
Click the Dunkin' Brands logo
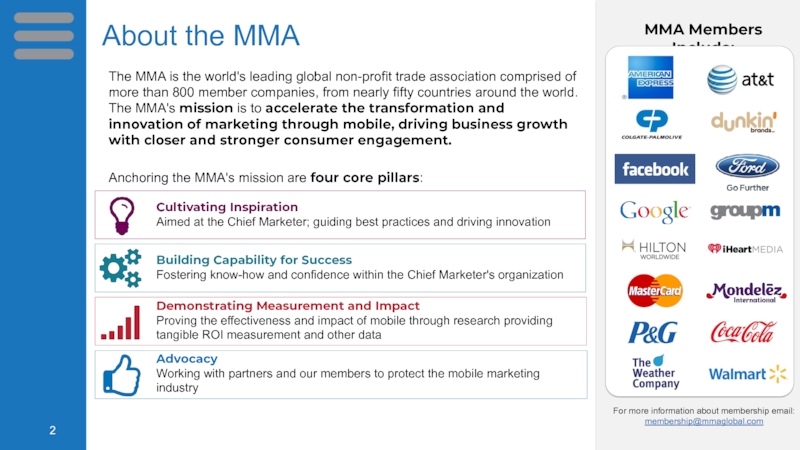click(x=744, y=122)
